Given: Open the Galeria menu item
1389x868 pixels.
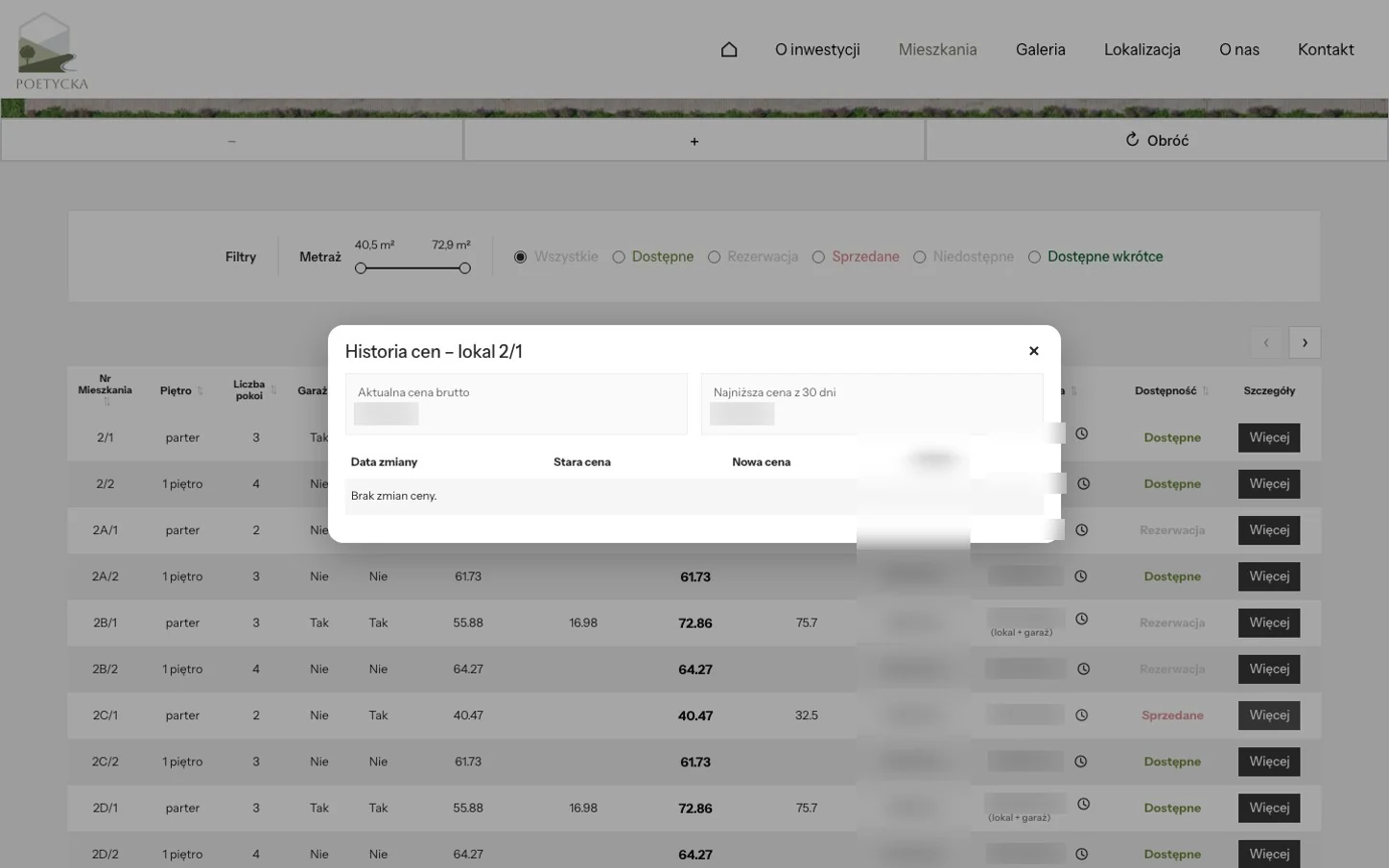Looking at the screenshot, I should click(1041, 49).
